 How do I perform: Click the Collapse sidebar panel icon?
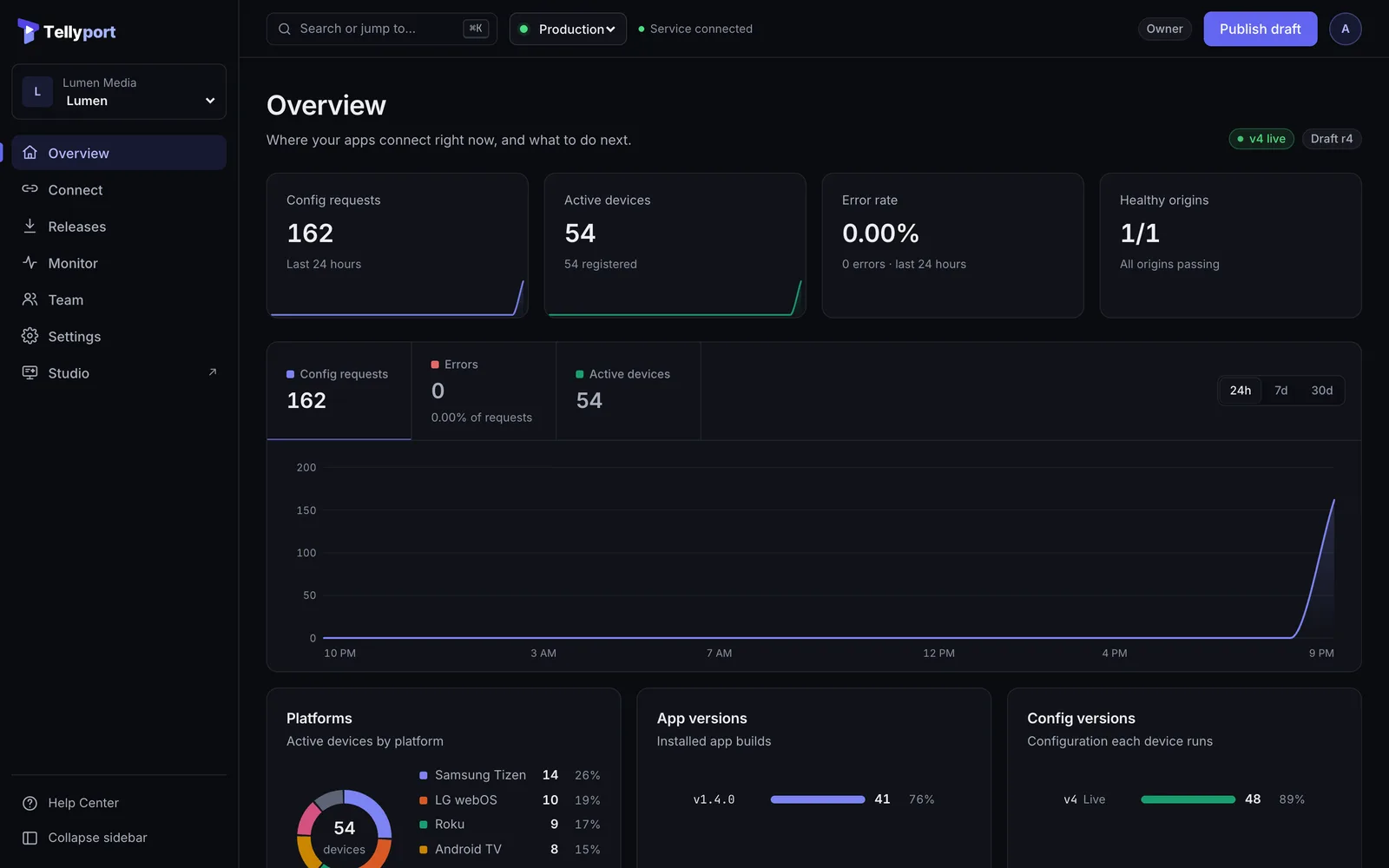point(30,838)
